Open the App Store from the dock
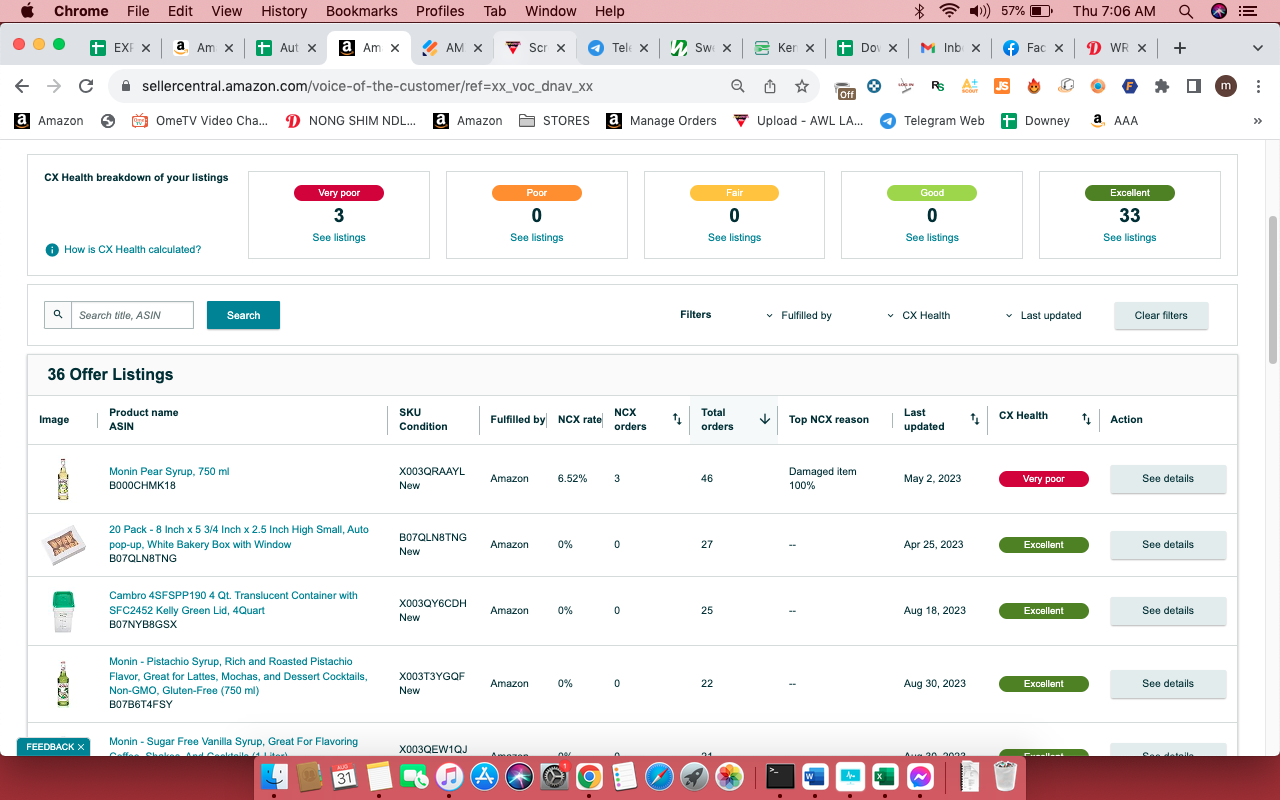This screenshot has height=800, width=1280. coord(484,775)
